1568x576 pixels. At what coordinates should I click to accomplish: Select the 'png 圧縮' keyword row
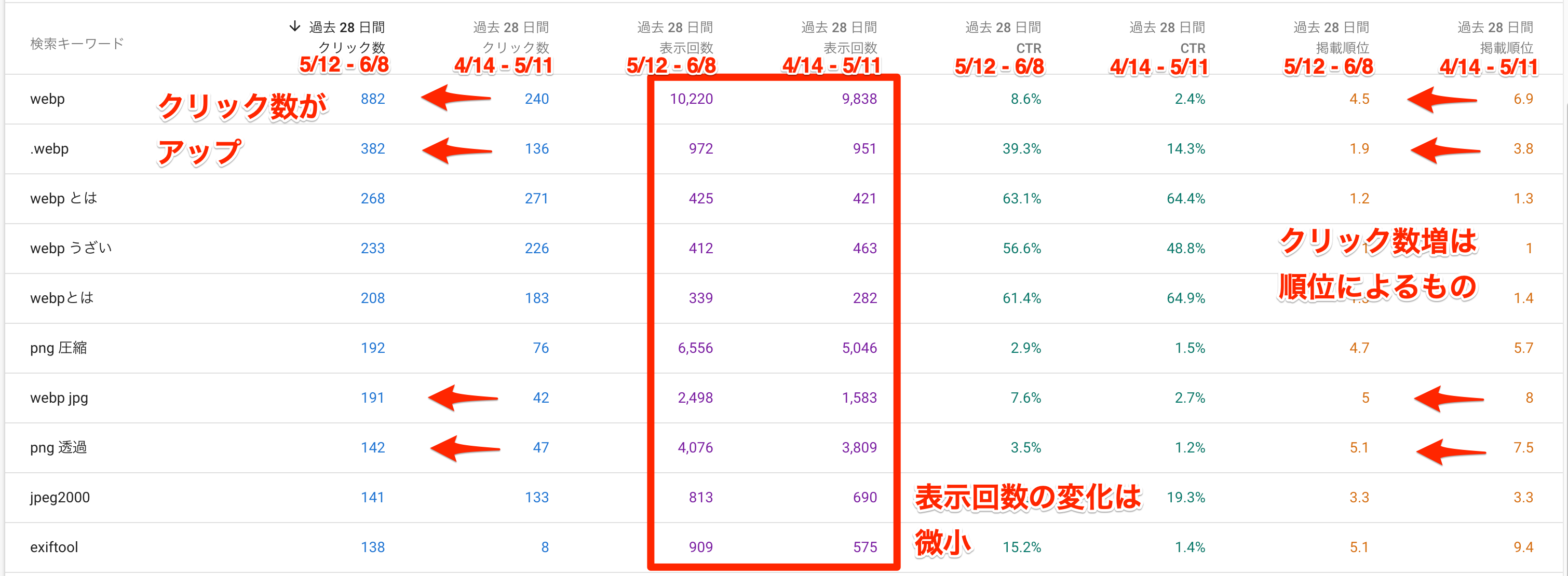[x=784, y=349]
